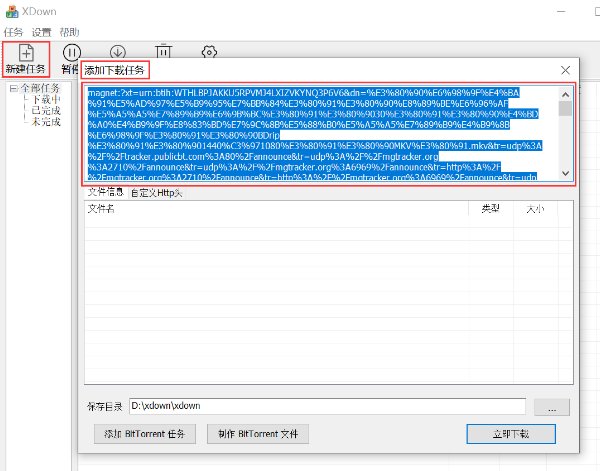Select 已完成 in the task tree
Screen dimensions: 600x471
coord(46,110)
